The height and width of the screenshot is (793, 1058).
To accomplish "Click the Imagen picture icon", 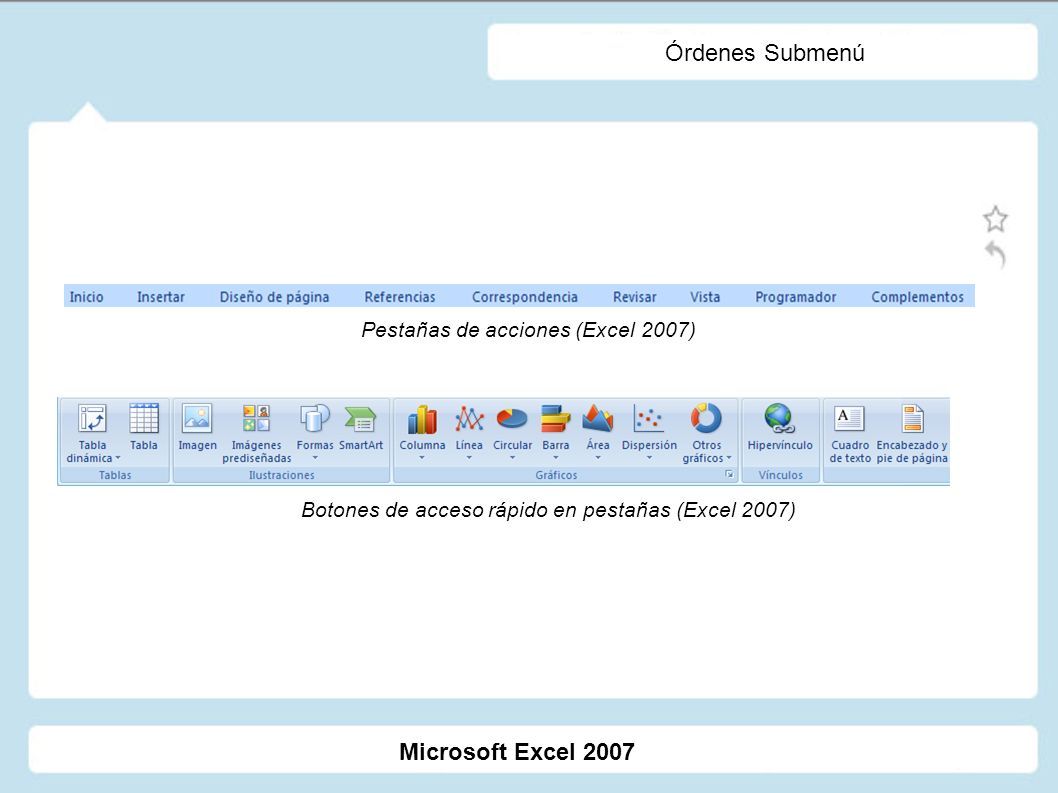I will pyautogui.click(x=197, y=418).
